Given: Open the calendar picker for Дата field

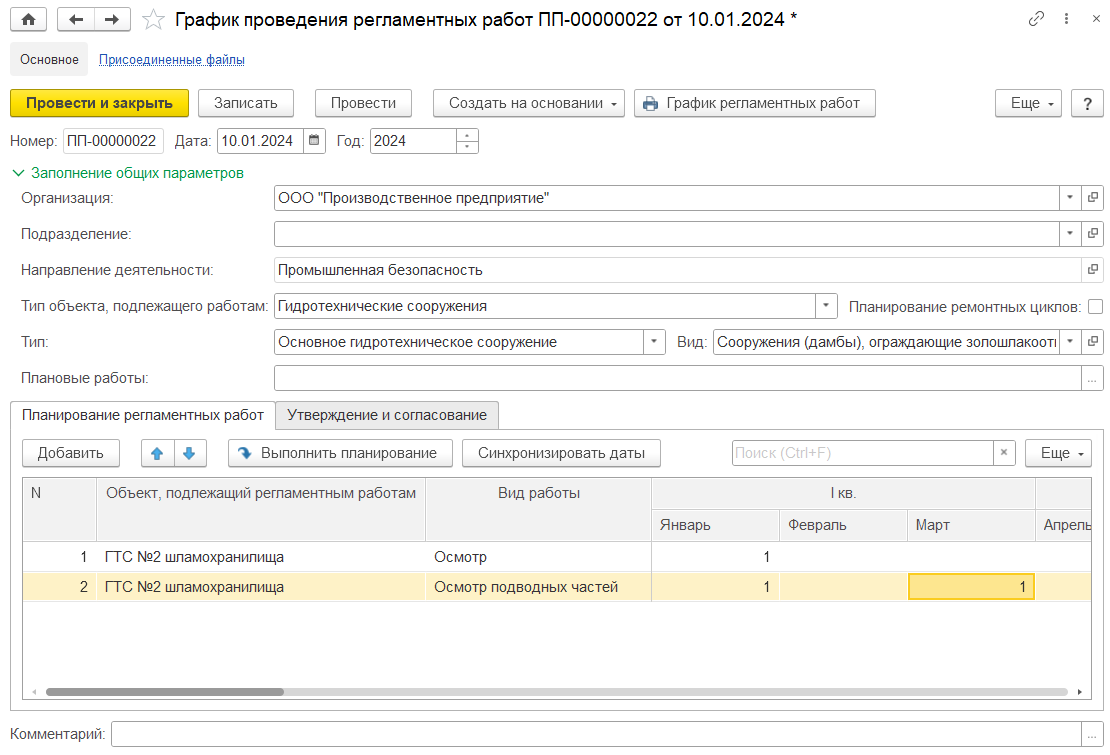Looking at the screenshot, I should tap(314, 141).
